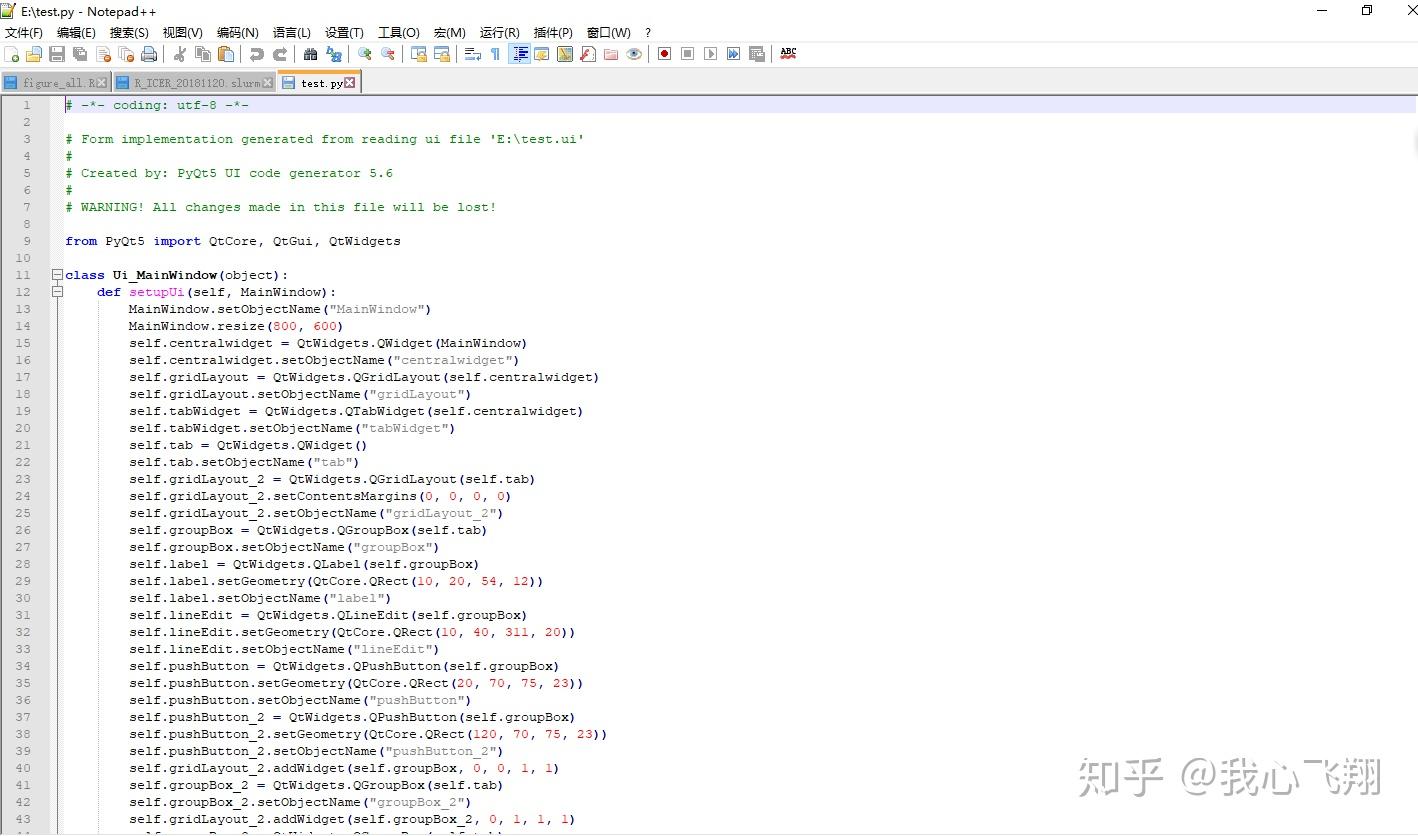The width and height of the screenshot is (1418, 836).
Task: Toggle word wrap from the toolbar
Action: click(x=475, y=53)
